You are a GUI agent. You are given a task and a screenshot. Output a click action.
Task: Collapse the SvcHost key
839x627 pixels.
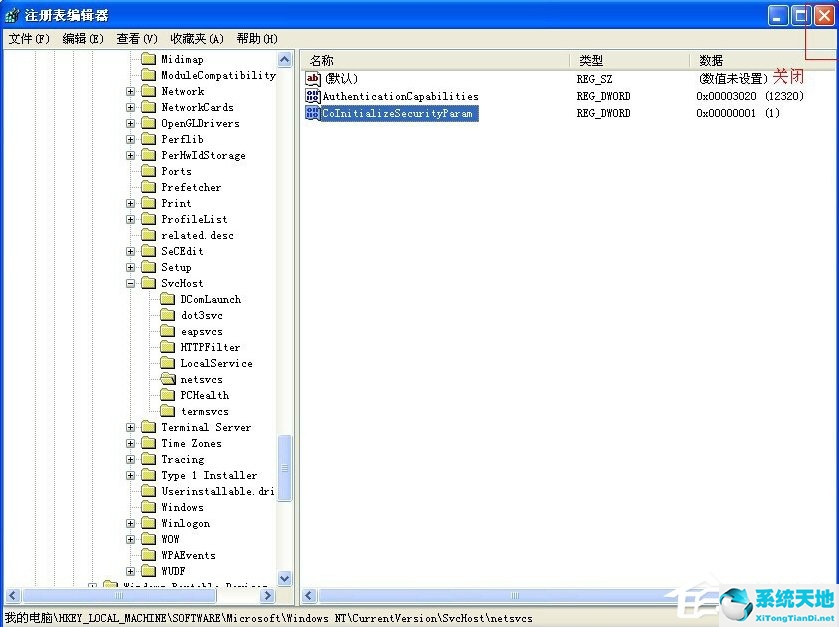[x=130, y=284]
